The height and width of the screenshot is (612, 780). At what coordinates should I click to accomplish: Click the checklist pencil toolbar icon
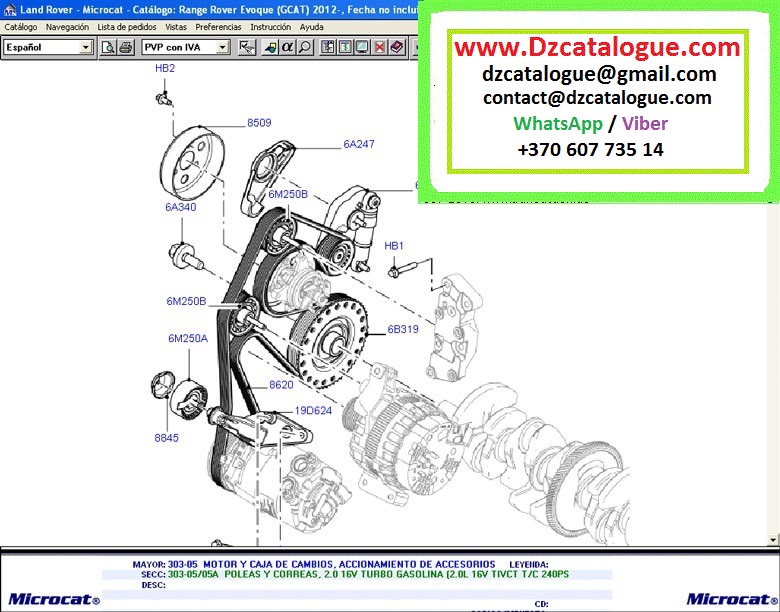point(247,47)
